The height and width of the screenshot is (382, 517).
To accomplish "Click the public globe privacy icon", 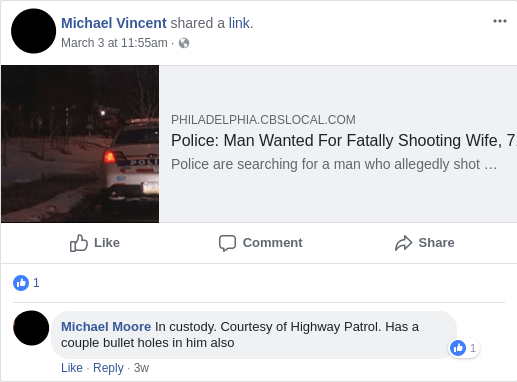I will click(184, 43).
